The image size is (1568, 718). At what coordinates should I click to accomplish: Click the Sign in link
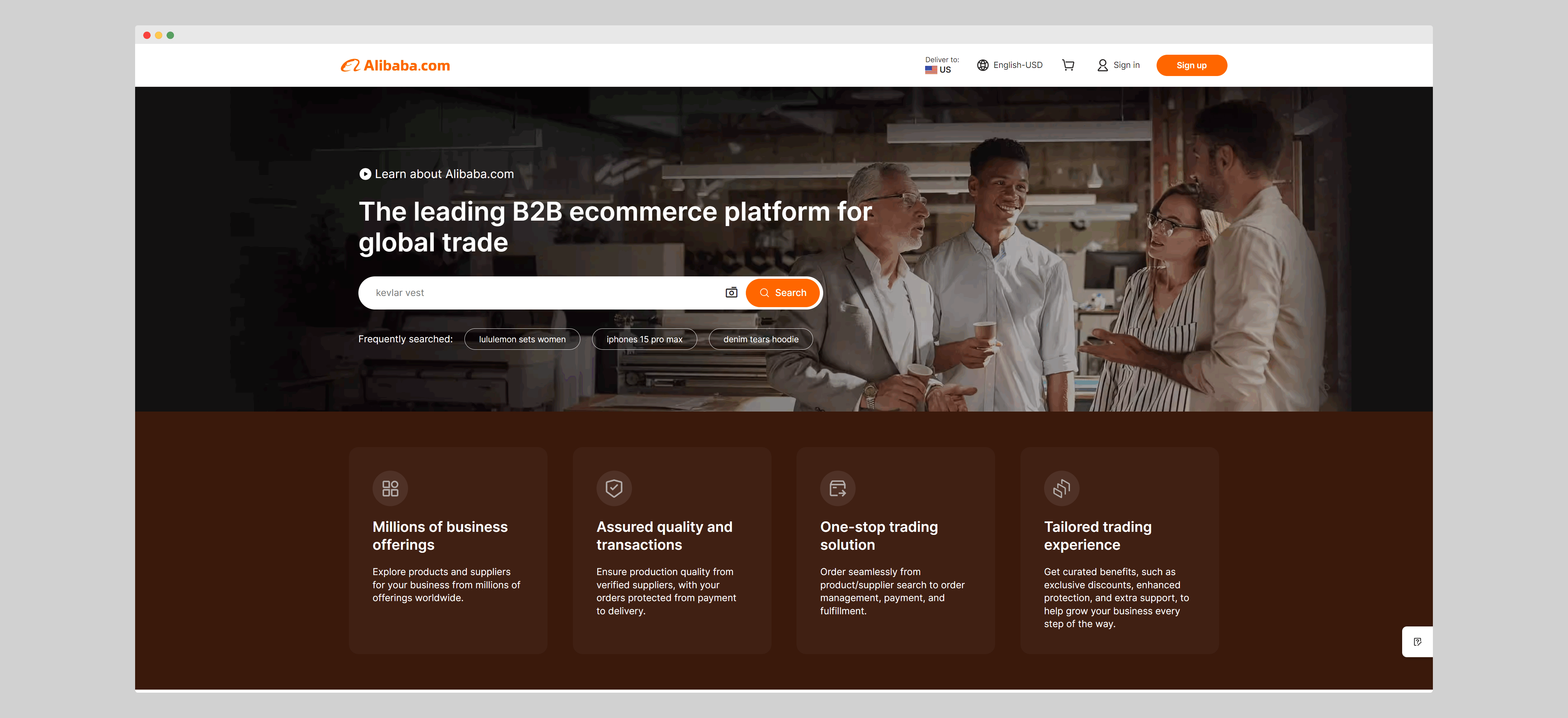tap(1126, 65)
